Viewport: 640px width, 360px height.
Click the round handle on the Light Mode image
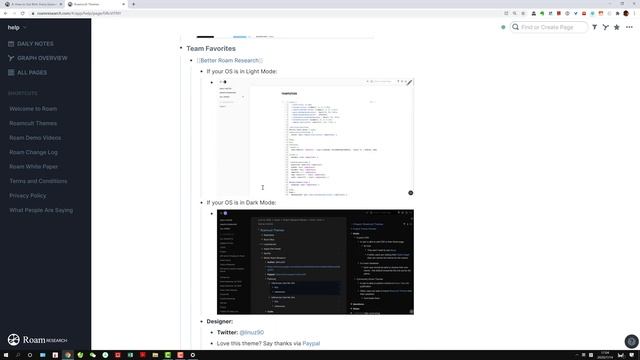coord(411,193)
